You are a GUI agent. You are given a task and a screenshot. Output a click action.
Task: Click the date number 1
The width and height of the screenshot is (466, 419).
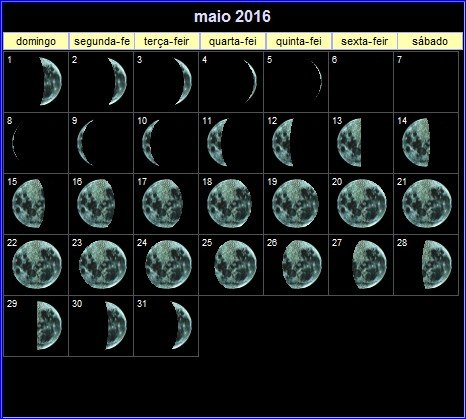pyautogui.click(x=9, y=60)
